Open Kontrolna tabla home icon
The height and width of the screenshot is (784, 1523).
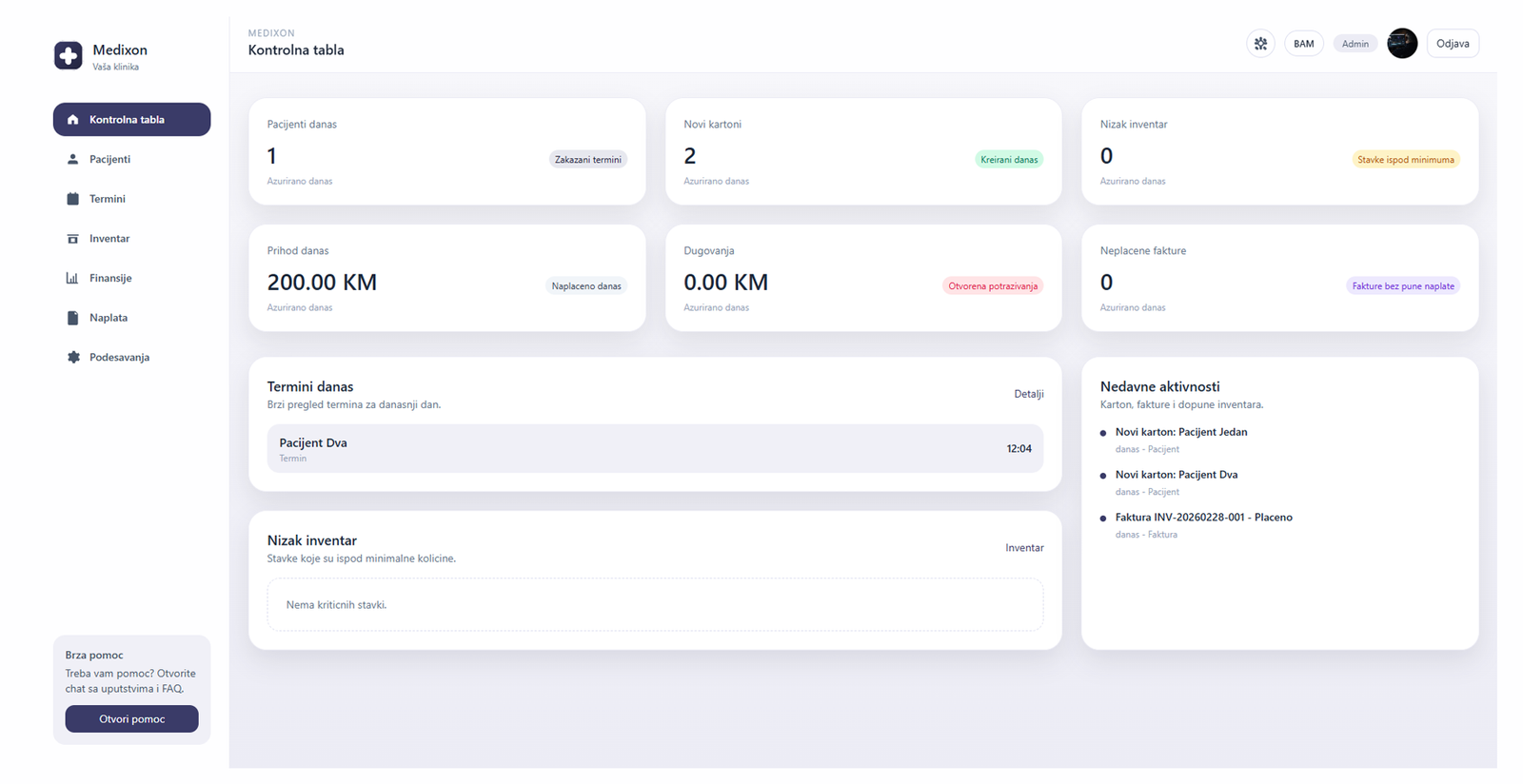(x=72, y=120)
